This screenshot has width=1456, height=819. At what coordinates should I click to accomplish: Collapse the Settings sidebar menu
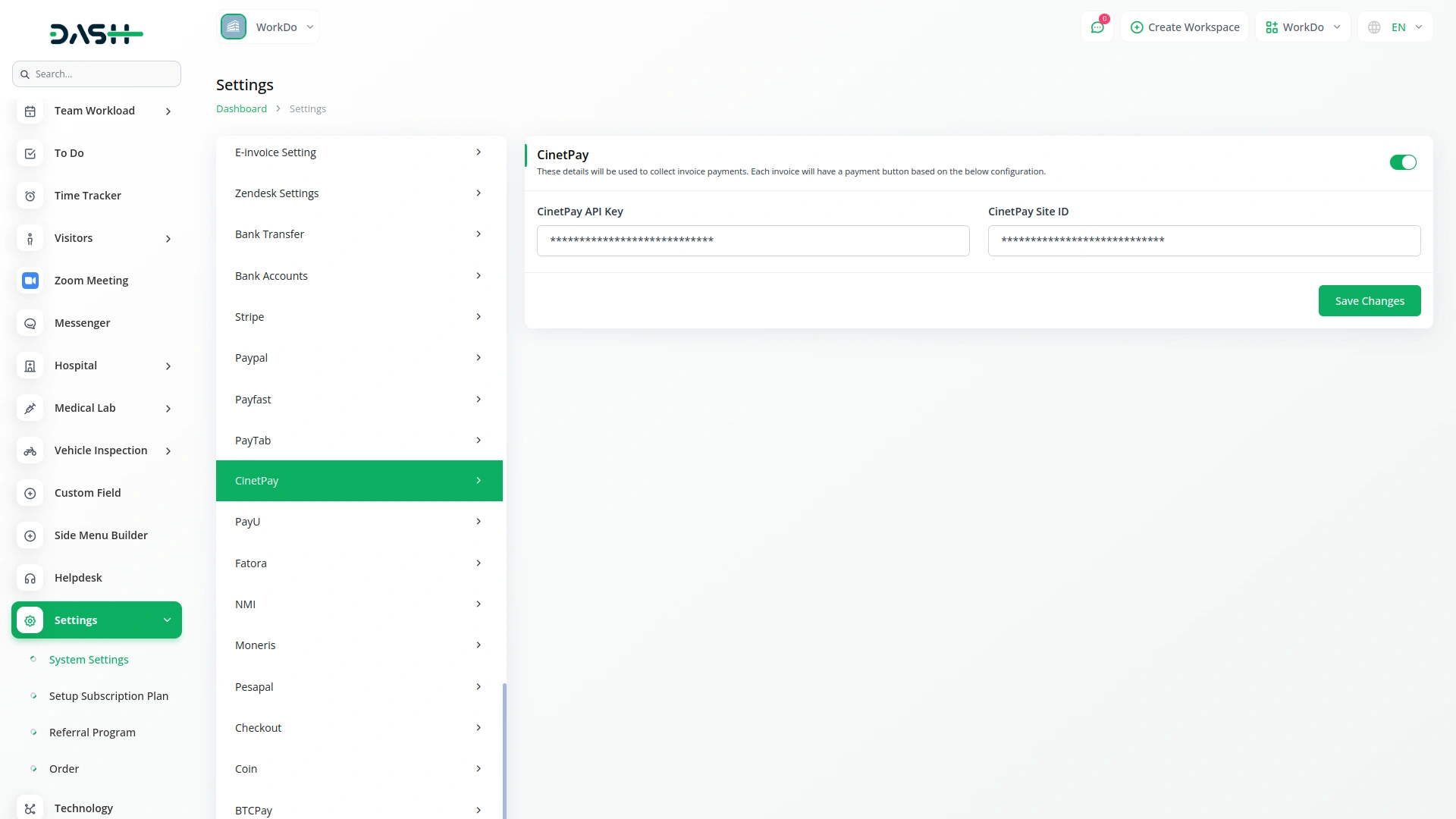point(167,620)
